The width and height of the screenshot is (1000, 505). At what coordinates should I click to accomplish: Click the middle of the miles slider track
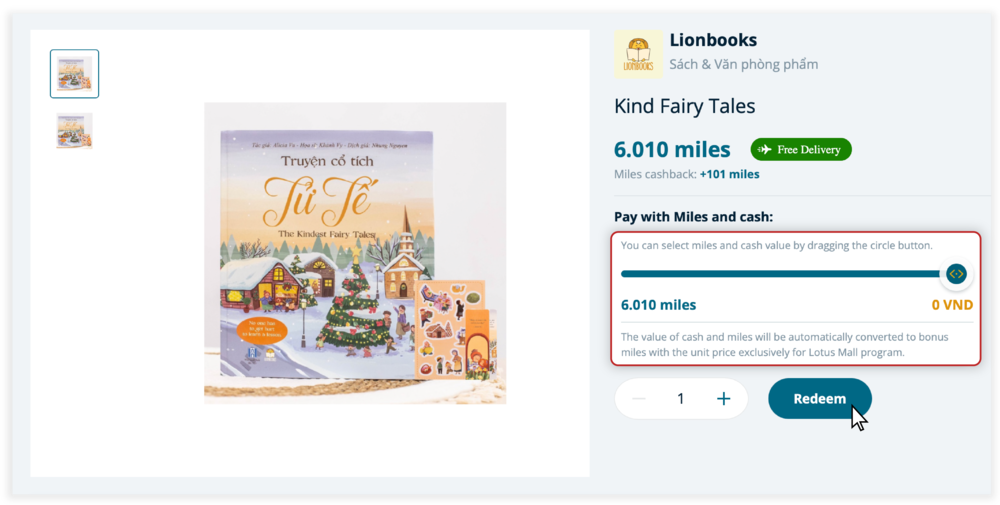coord(780,273)
